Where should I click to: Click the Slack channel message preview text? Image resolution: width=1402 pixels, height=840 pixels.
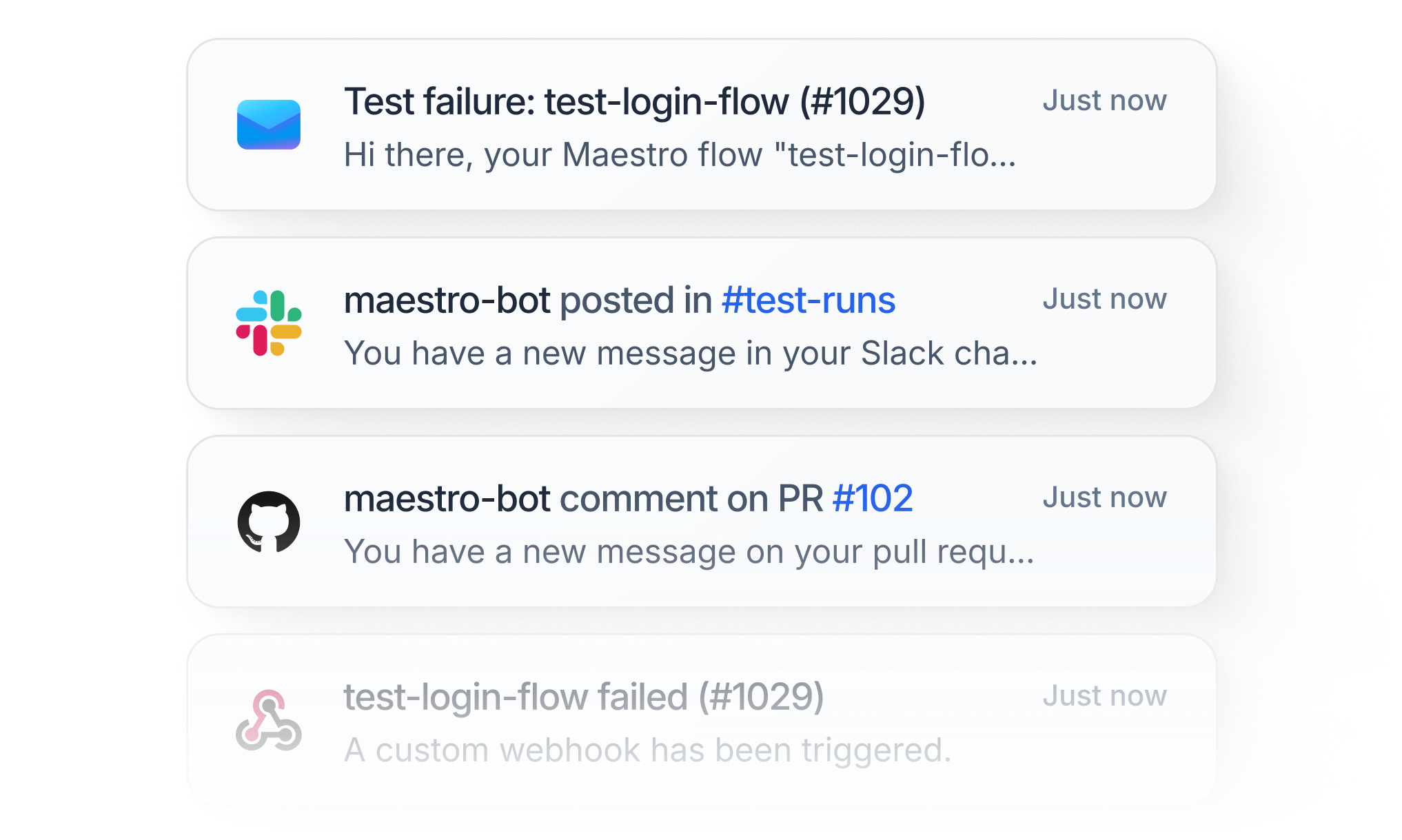[x=689, y=354]
